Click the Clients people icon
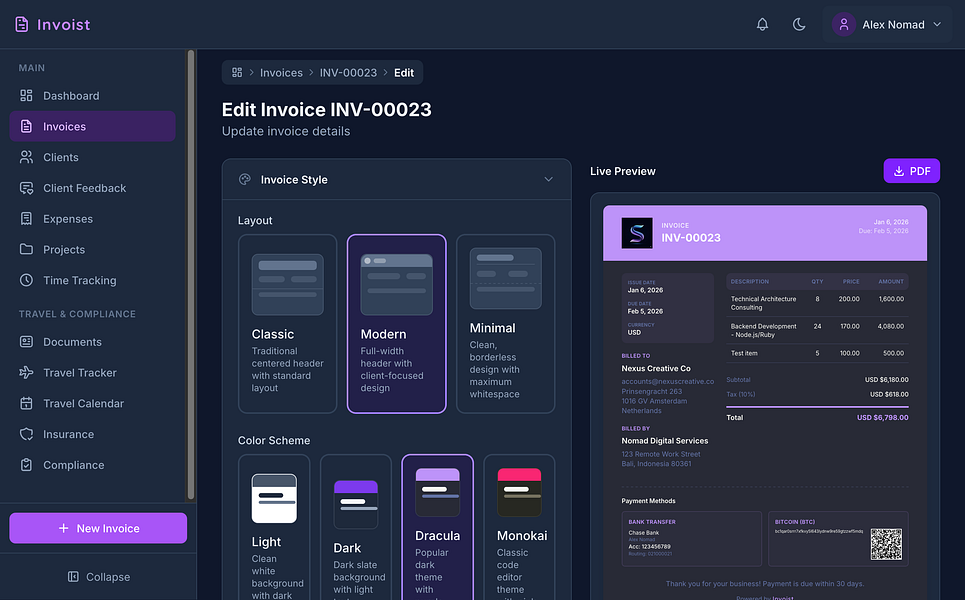 pyautogui.click(x=26, y=157)
